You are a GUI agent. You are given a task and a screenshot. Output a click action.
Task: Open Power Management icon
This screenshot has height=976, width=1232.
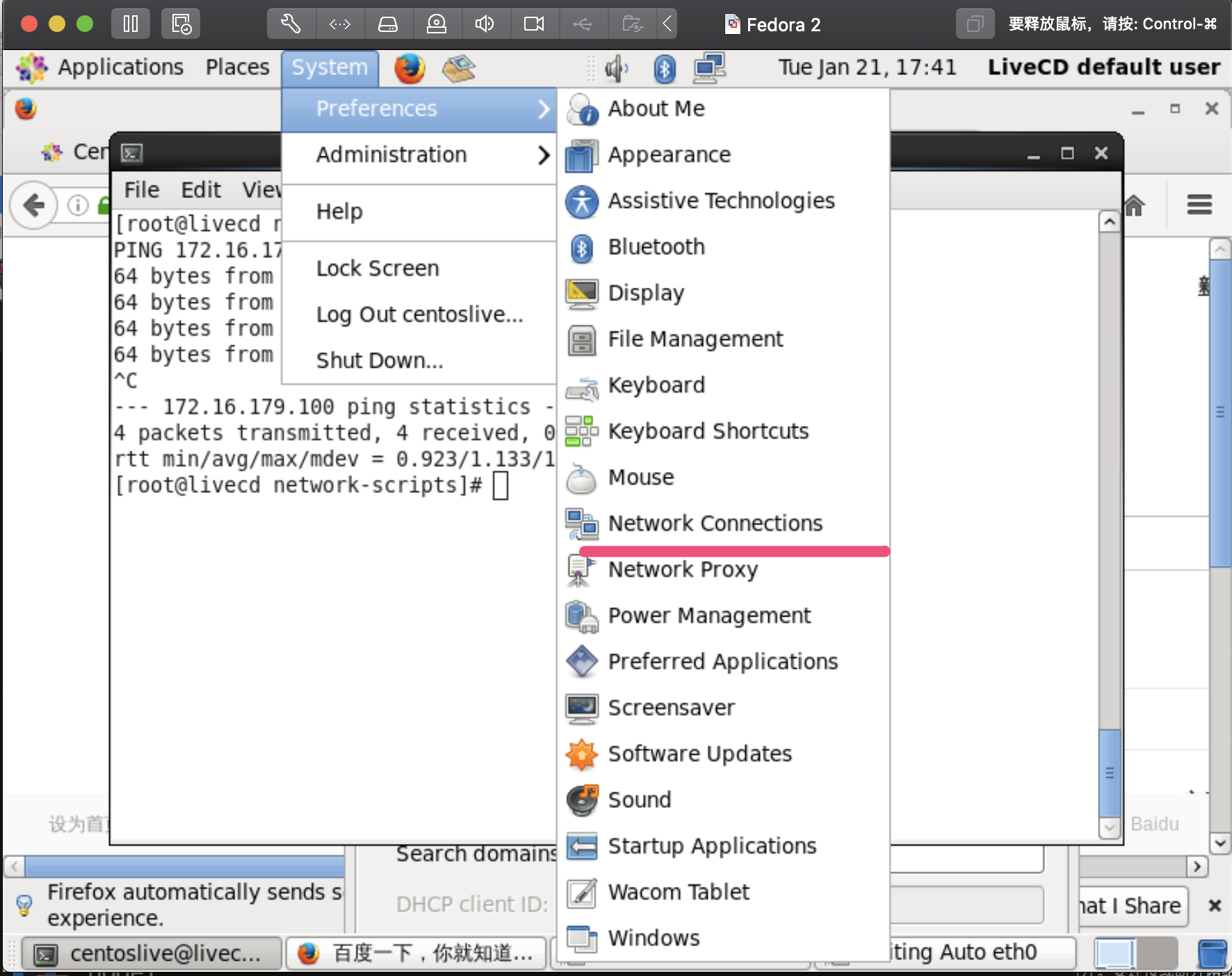coord(582,616)
